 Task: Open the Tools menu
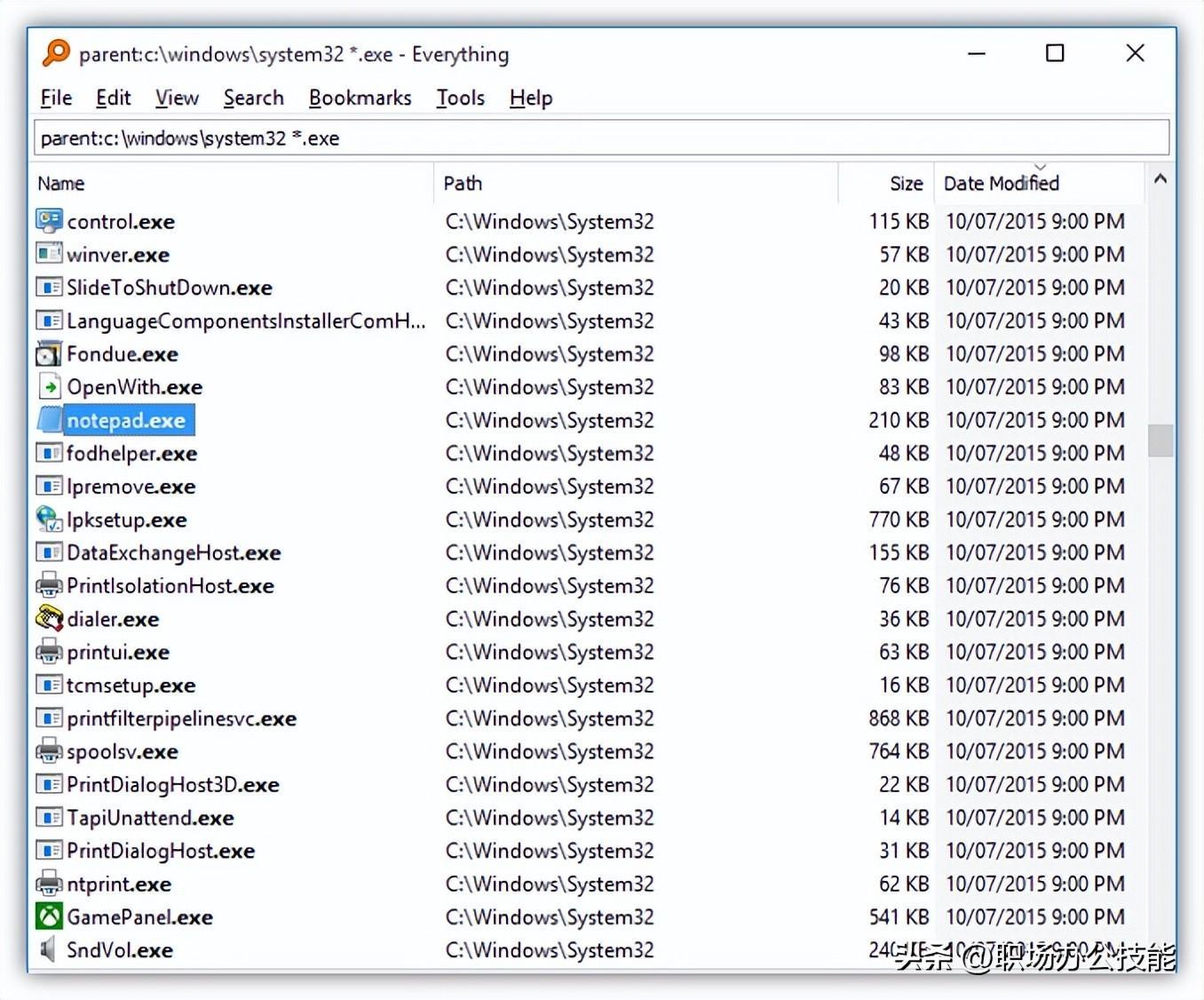461,98
